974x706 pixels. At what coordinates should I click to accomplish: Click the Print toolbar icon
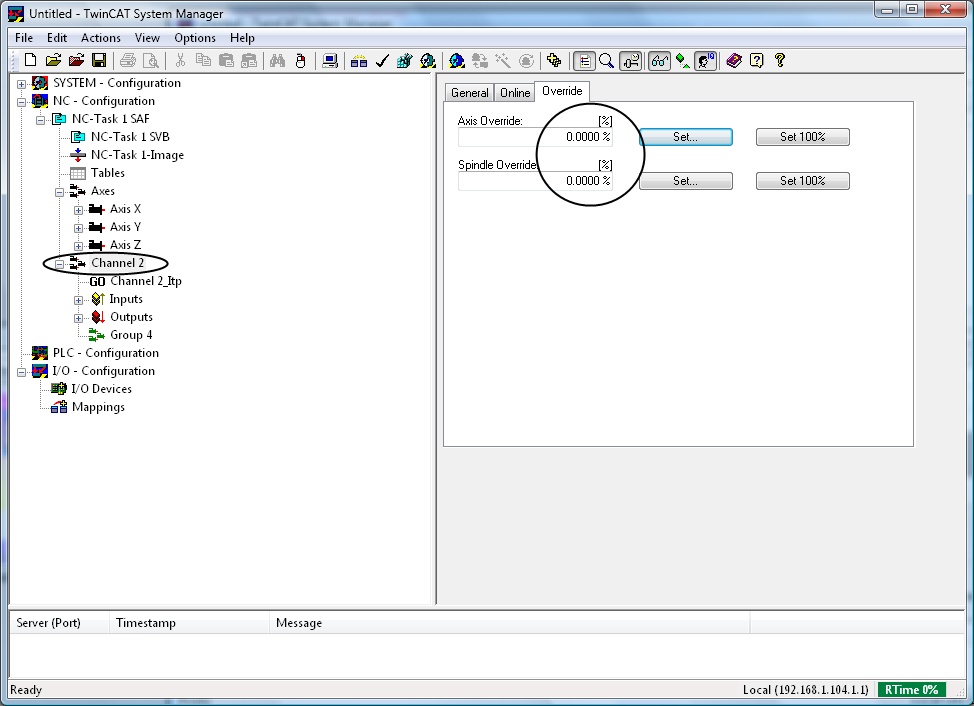point(128,60)
